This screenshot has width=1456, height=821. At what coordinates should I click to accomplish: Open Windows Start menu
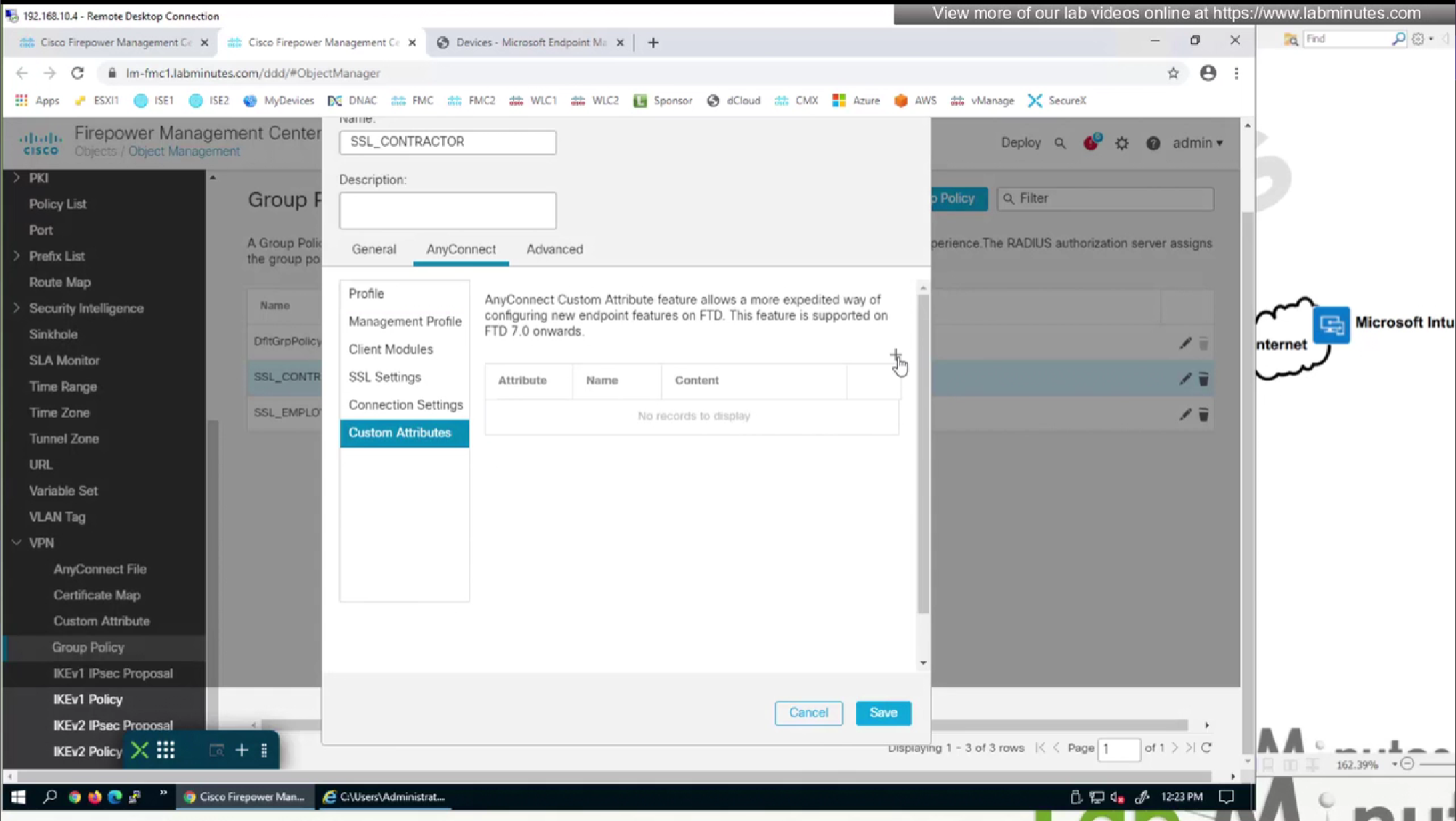click(18, 796)
